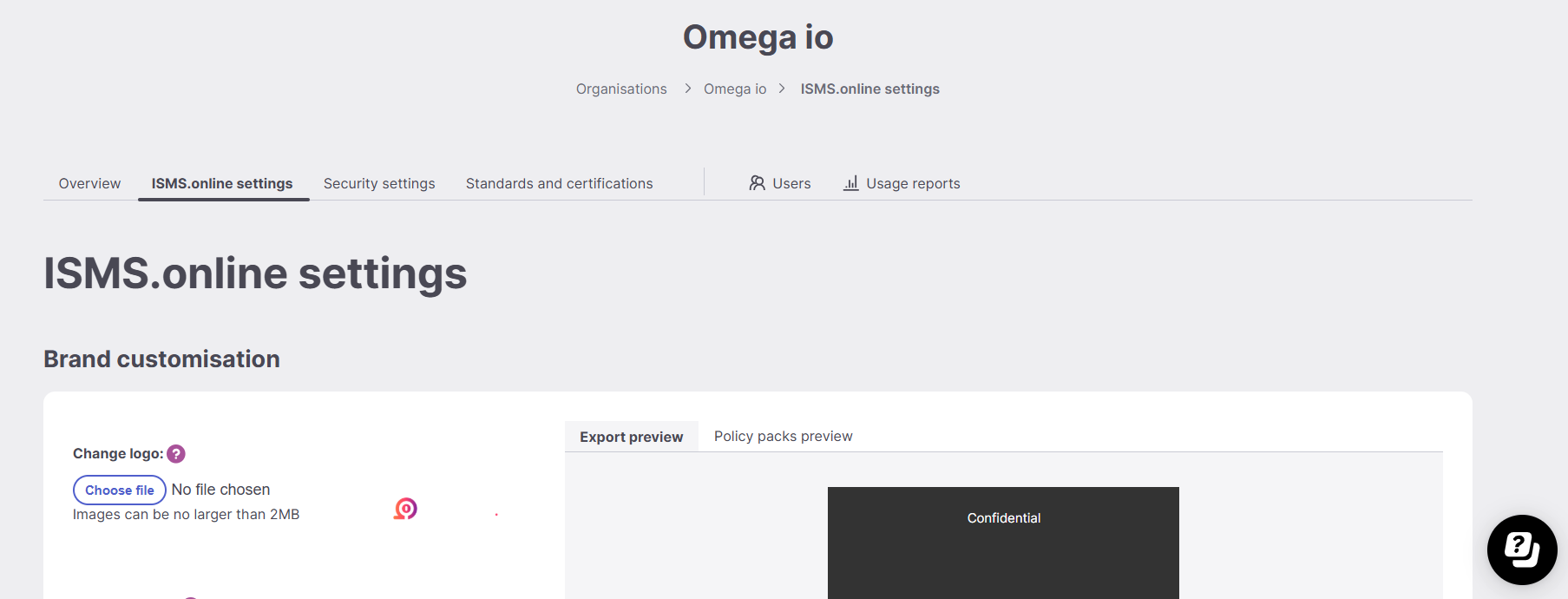Screen dimensions: 1568x599
Task: Navigate to Organisations breadcrumb link
Action: [621, 89]
